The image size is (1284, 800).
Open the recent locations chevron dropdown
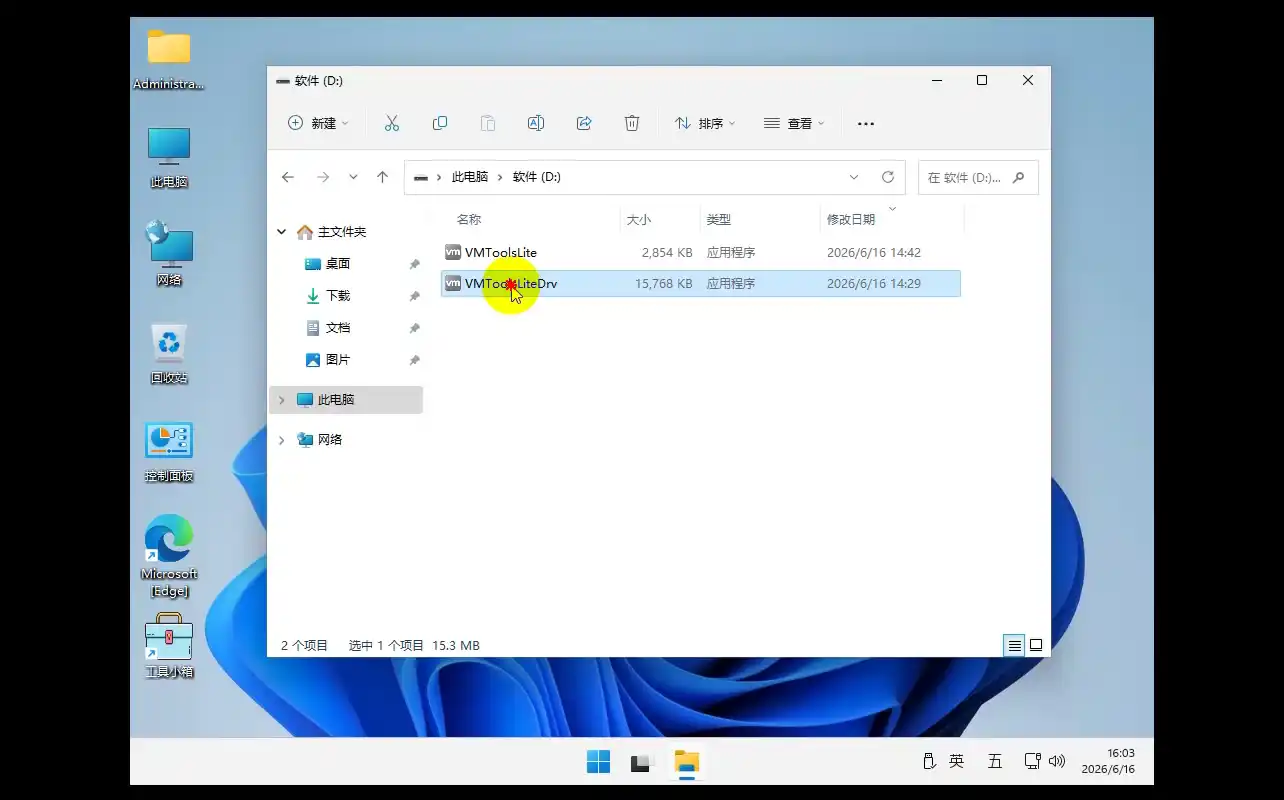pos(353,177)
